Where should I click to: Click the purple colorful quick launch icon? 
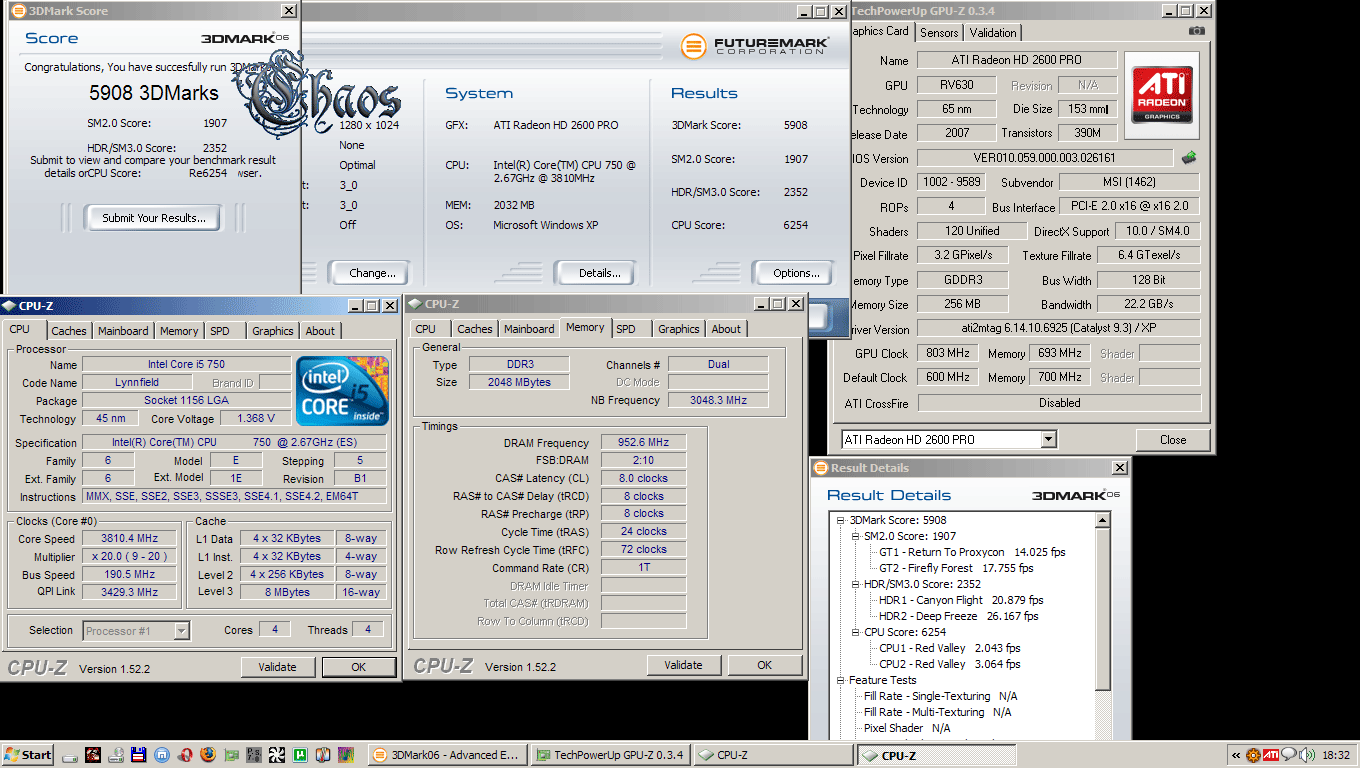(346, 755)
